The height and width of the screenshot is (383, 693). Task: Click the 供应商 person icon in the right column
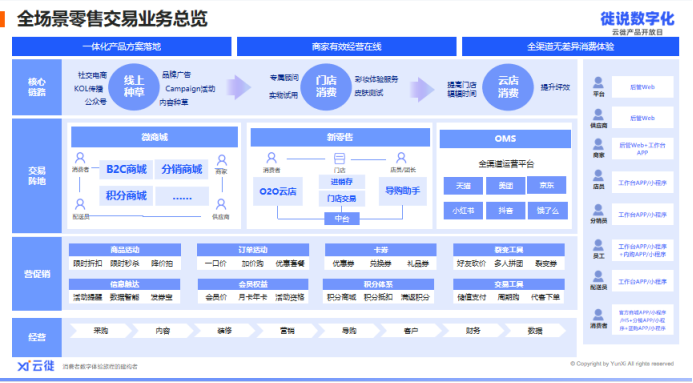[x=598, y=115]
